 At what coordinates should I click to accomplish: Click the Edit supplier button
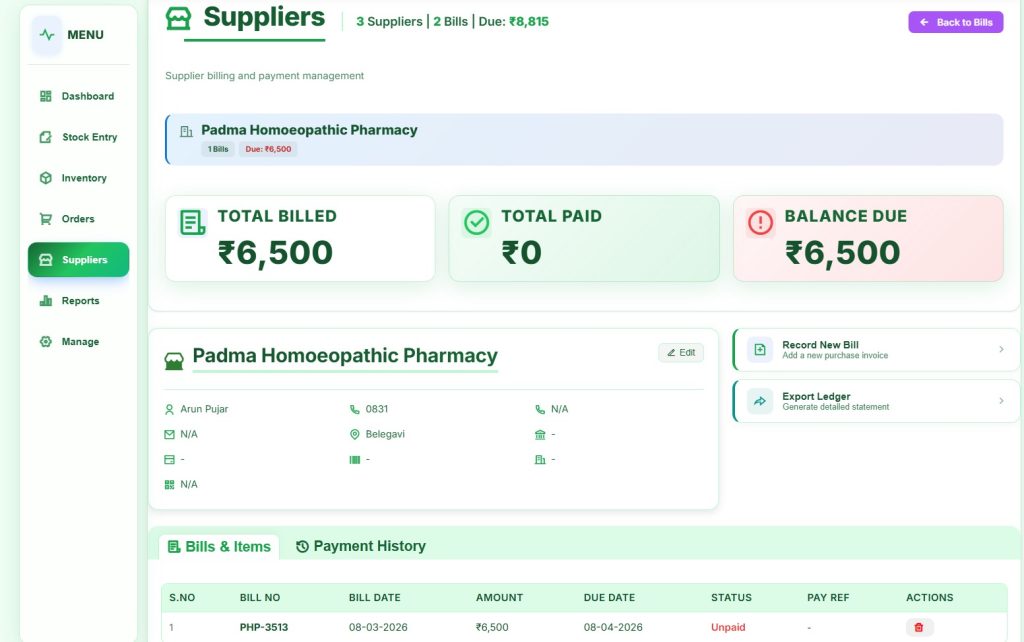tap(681, 353)
